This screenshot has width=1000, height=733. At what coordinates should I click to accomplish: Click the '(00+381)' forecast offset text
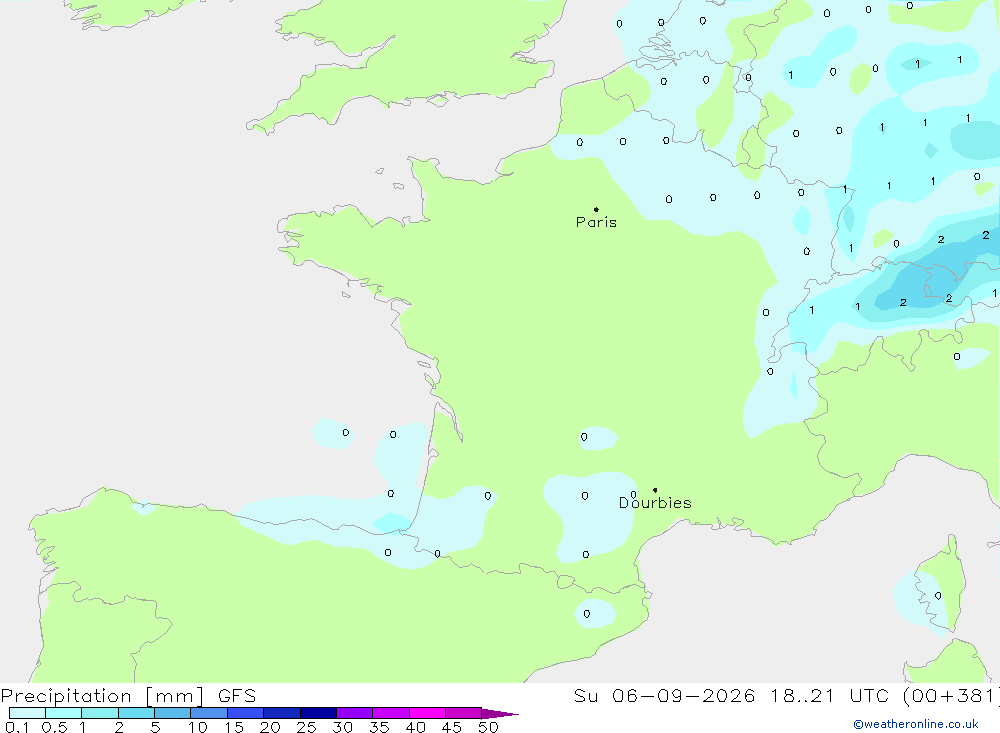click(951, 696)
